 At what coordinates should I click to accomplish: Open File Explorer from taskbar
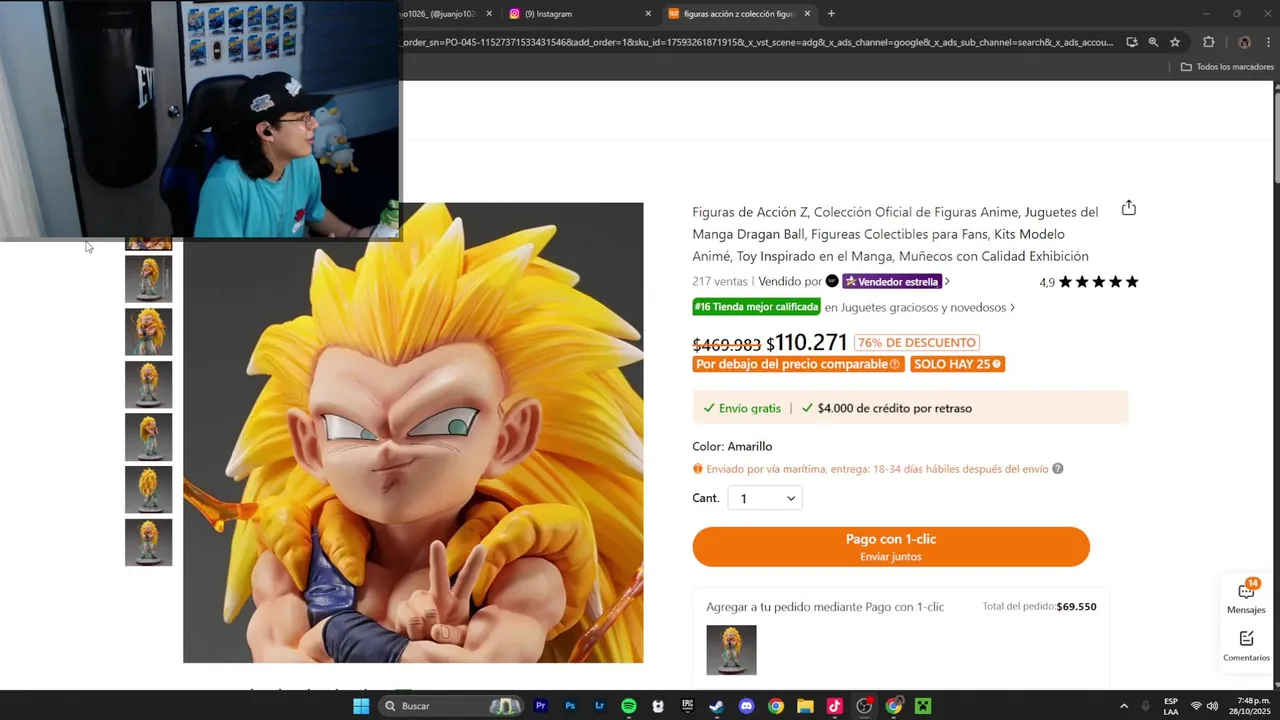[x=805, y=706]
